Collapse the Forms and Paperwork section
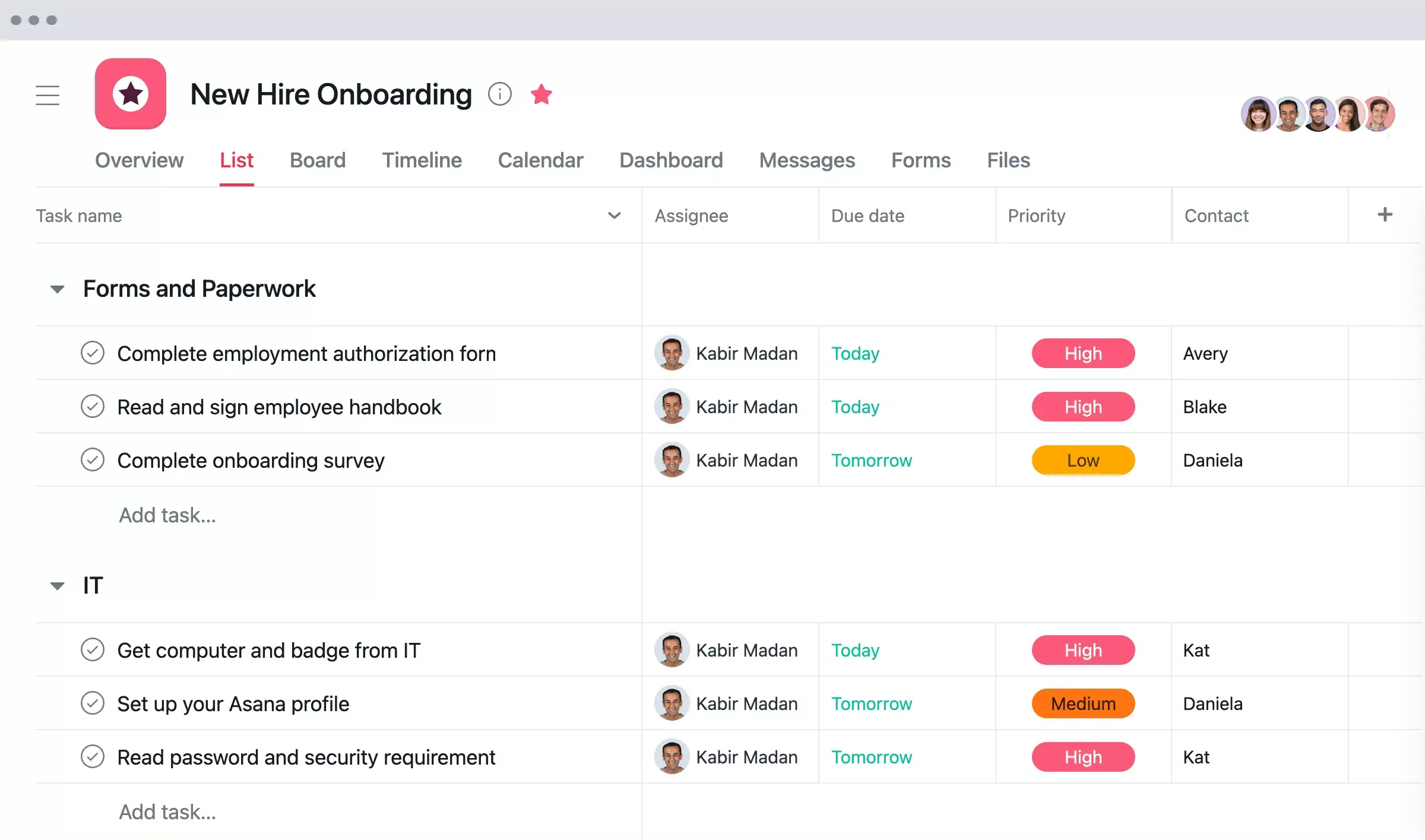This screenshot has height=840, width=1425. point(57,288)
